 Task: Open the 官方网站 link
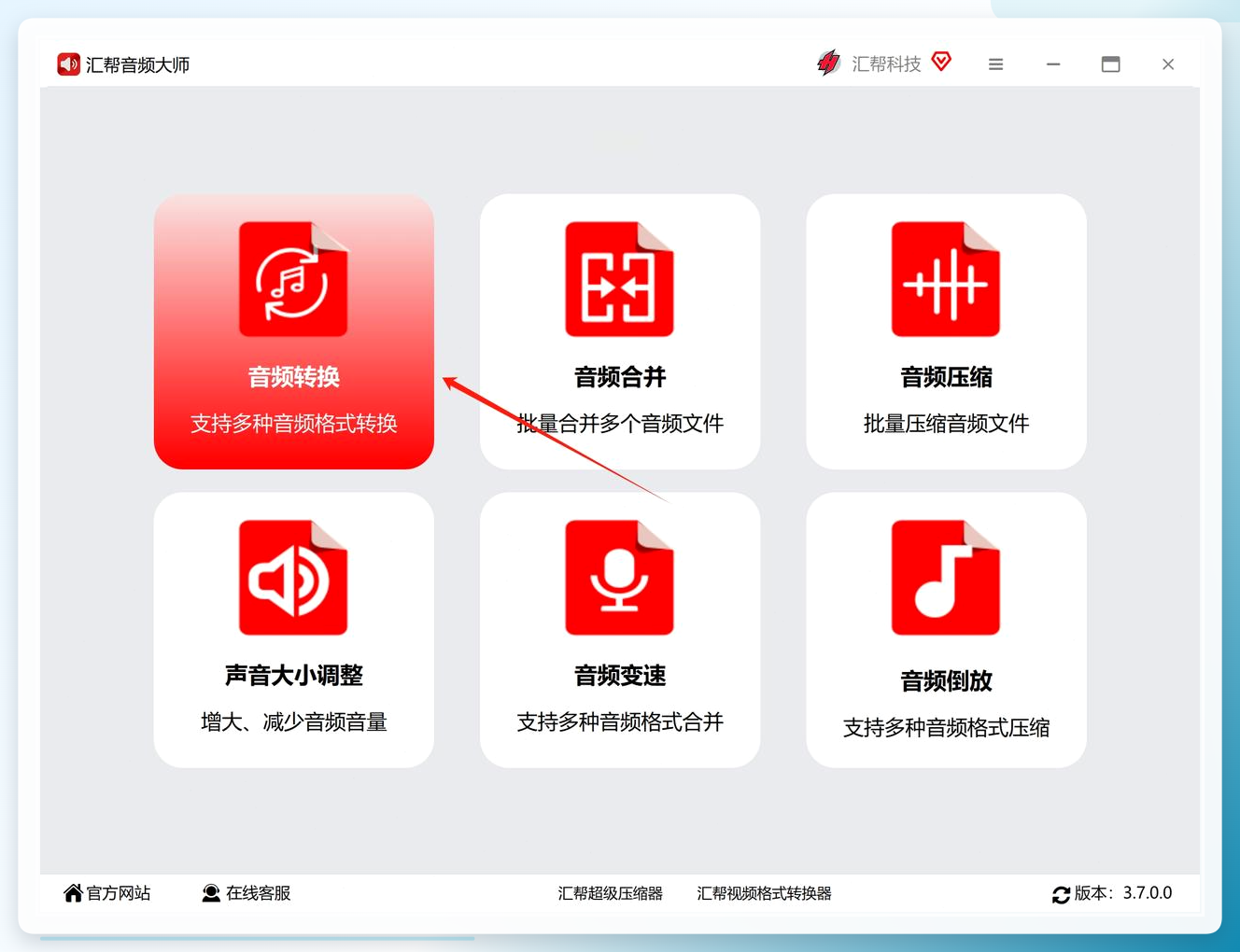click(x=119, y=893)
